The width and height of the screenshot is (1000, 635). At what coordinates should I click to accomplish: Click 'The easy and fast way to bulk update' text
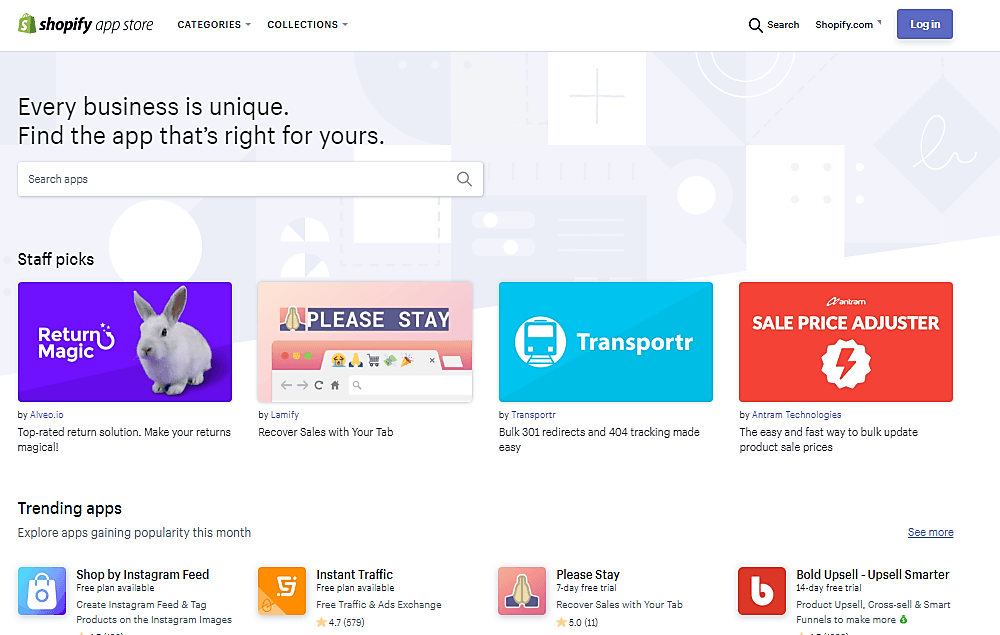(828, 439)
